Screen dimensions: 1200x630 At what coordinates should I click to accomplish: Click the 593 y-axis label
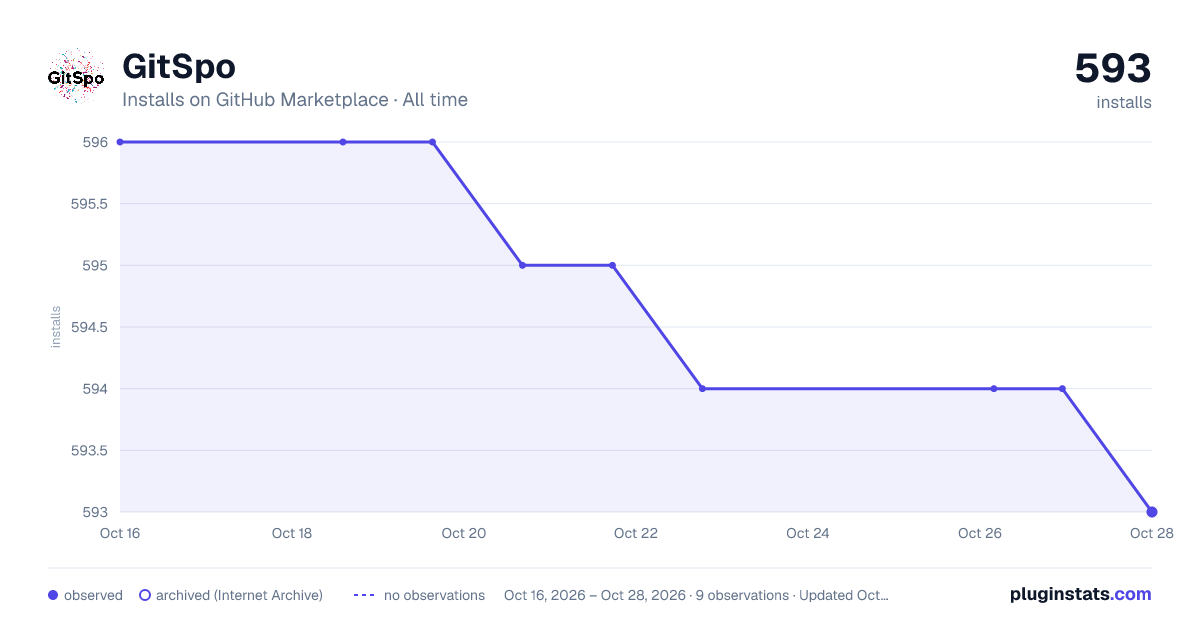coord(95,512)
